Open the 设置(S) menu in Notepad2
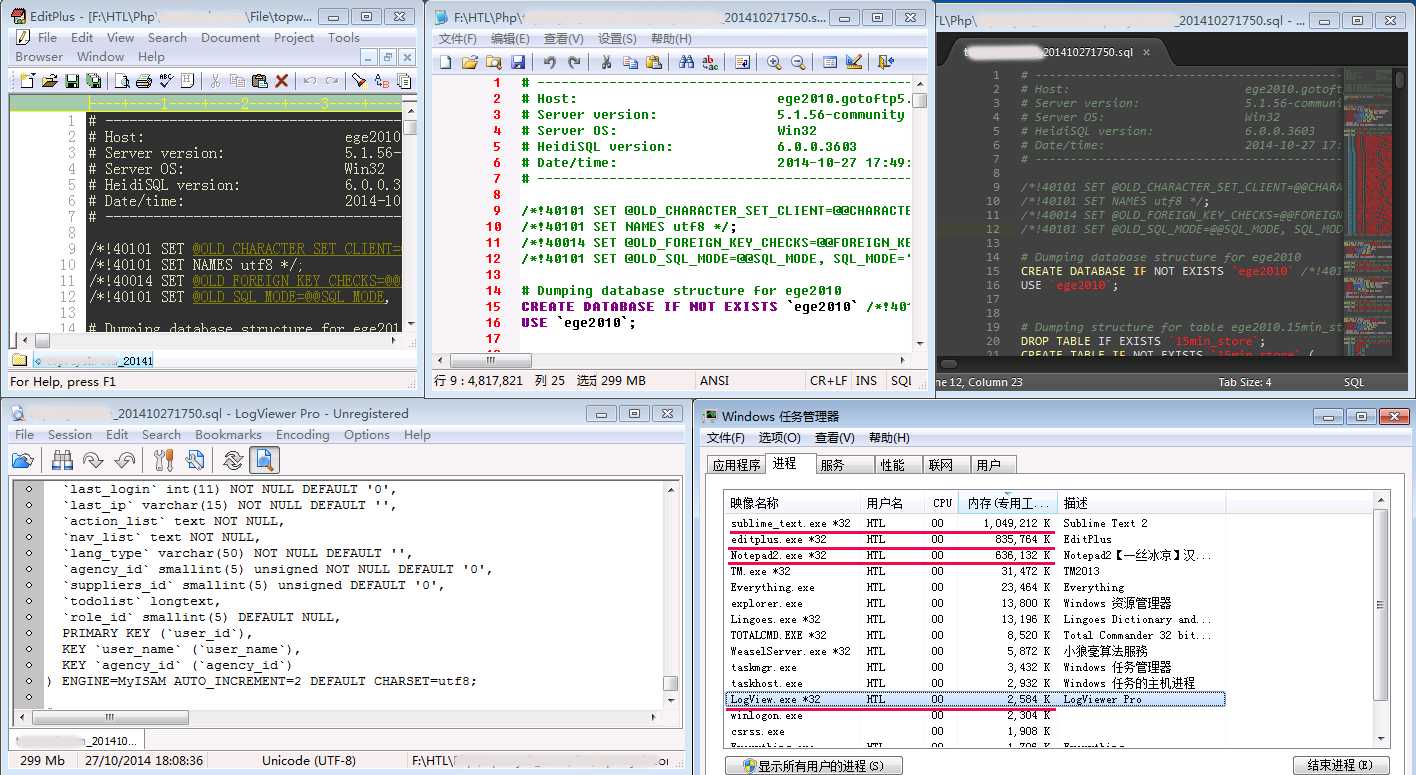 (x=617, y=38)
